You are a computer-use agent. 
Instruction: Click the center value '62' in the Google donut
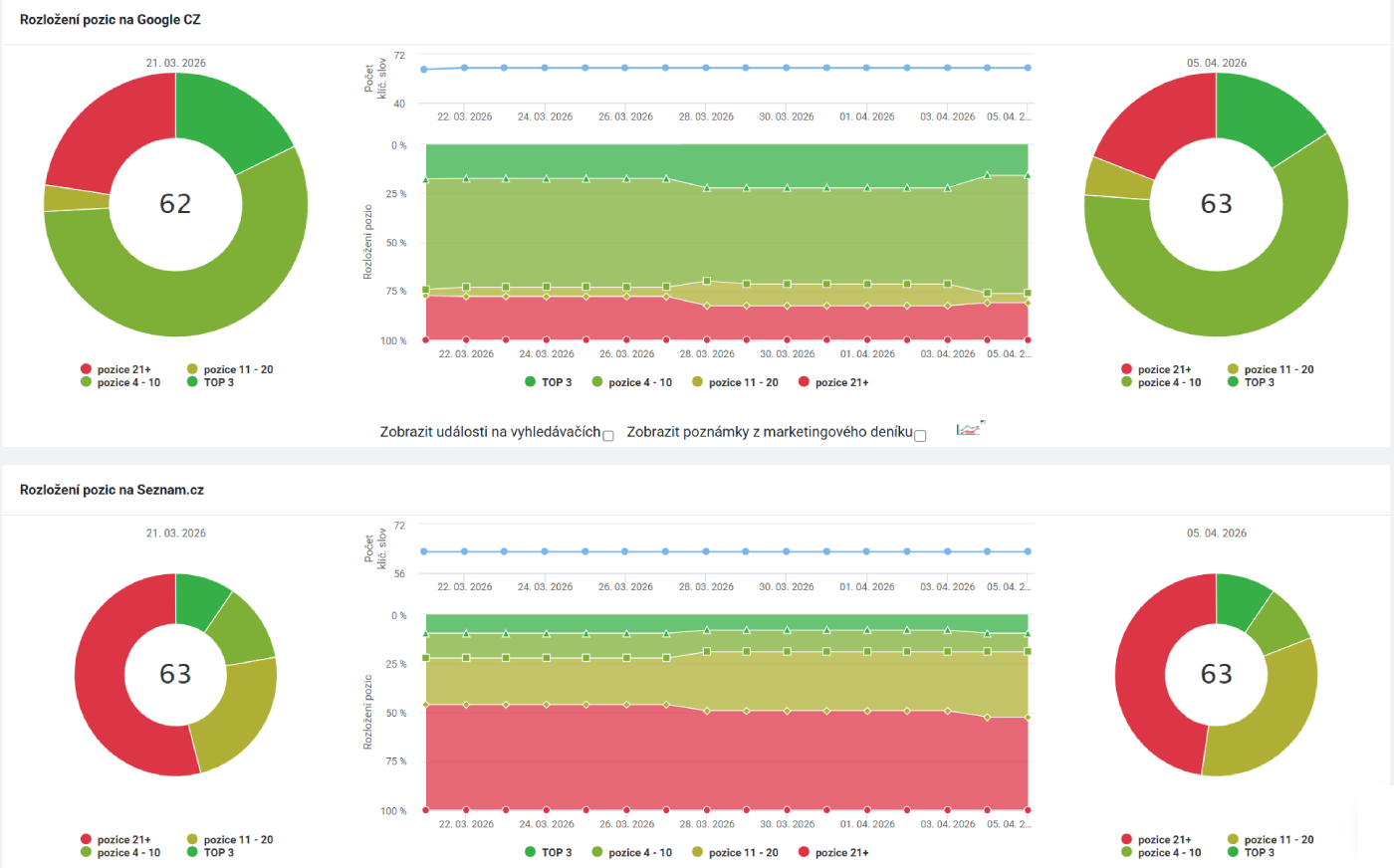[175, 204]
